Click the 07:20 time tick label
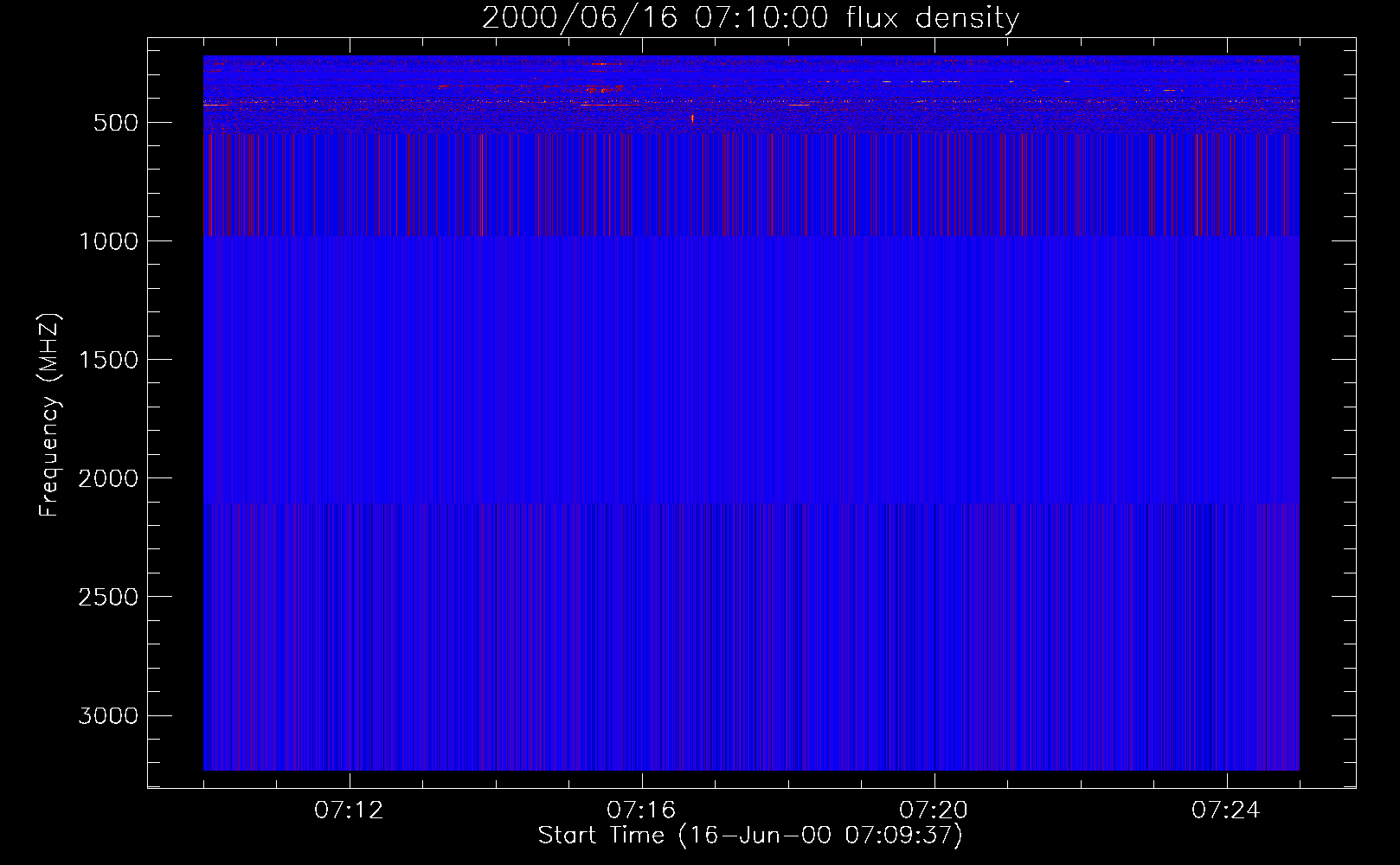1400x865 pixels. pos(934,811)
